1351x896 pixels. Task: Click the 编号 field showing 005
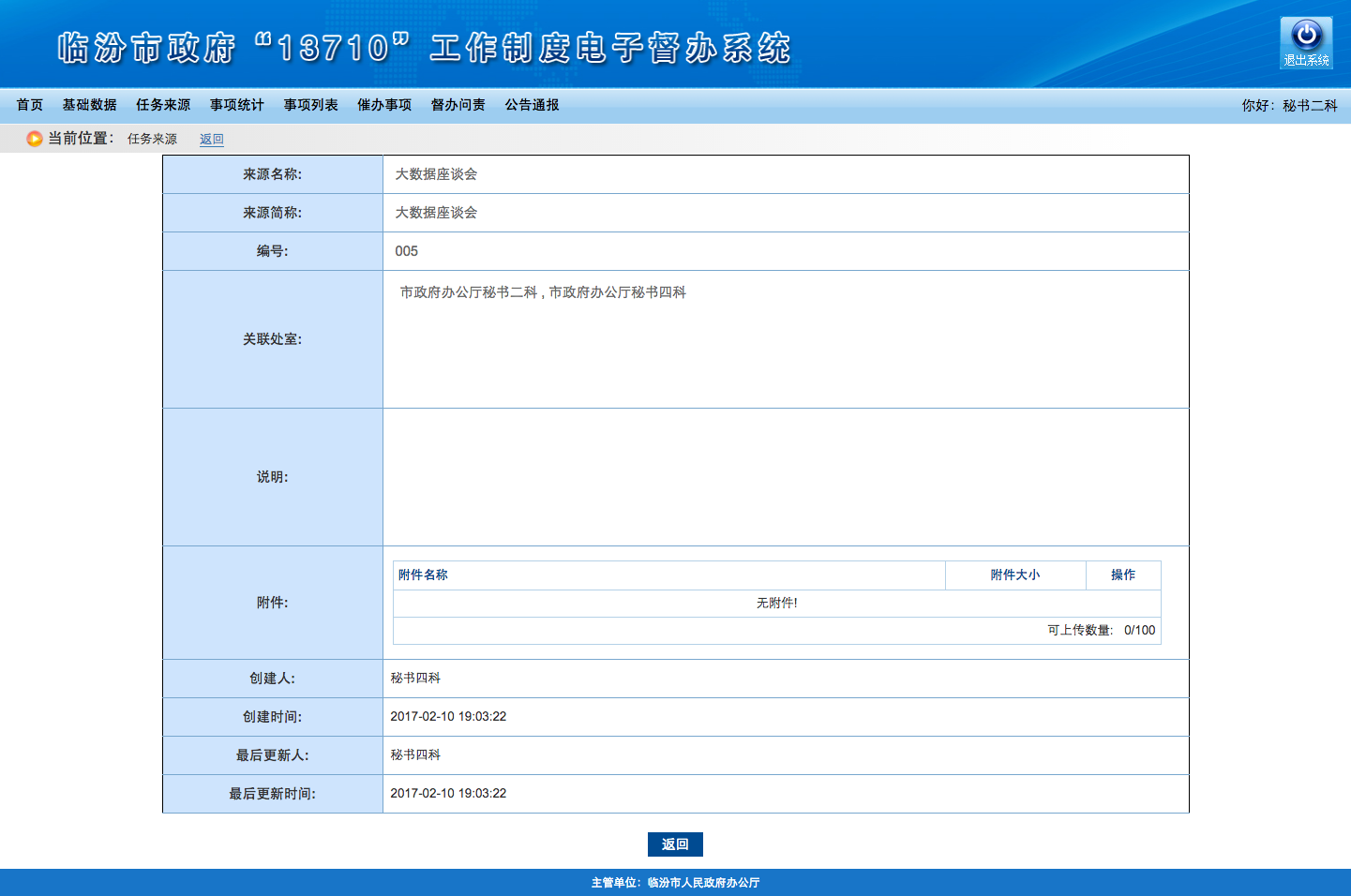tap(786, 251)
